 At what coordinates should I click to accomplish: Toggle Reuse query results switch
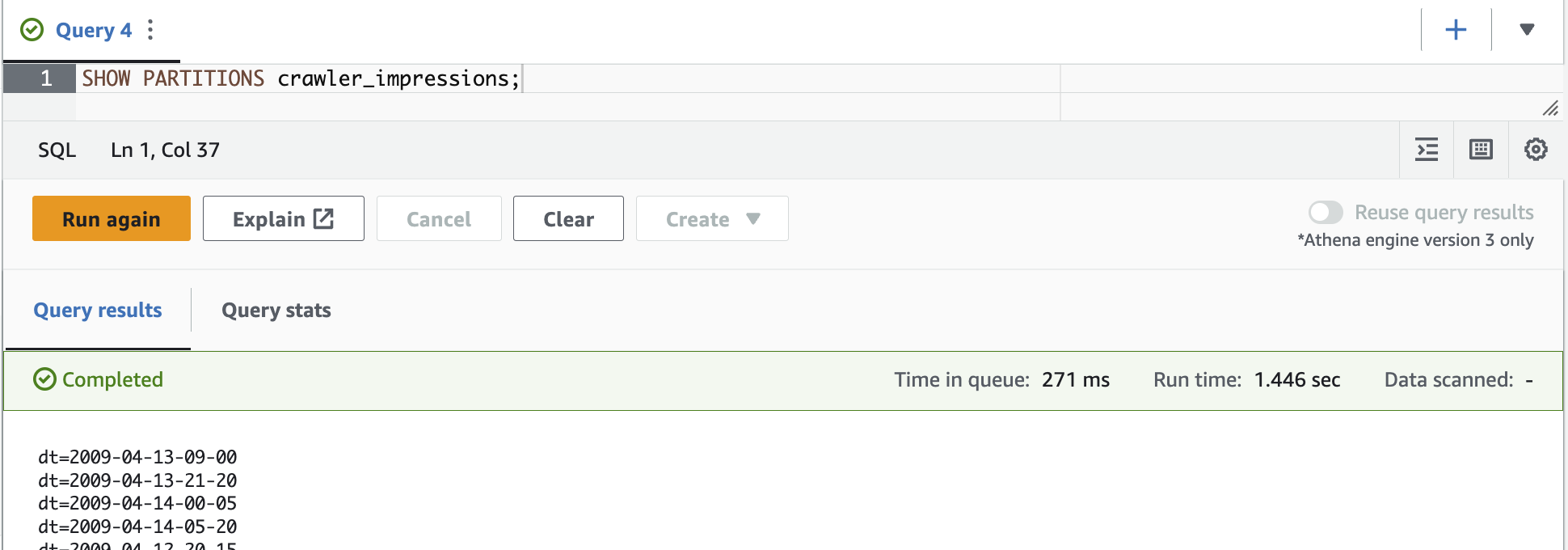click(1326, 213)
